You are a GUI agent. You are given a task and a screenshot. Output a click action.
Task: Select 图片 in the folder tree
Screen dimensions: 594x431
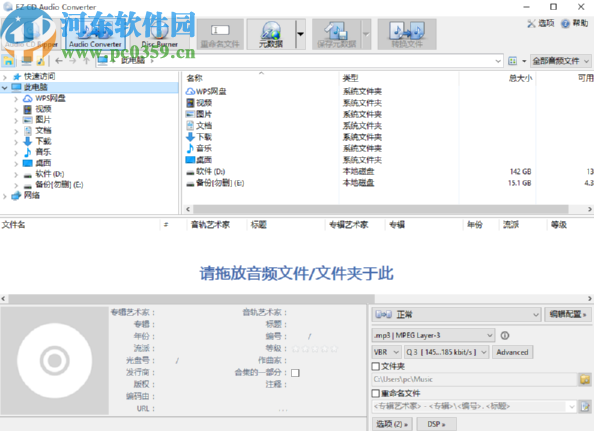[43, 120]
